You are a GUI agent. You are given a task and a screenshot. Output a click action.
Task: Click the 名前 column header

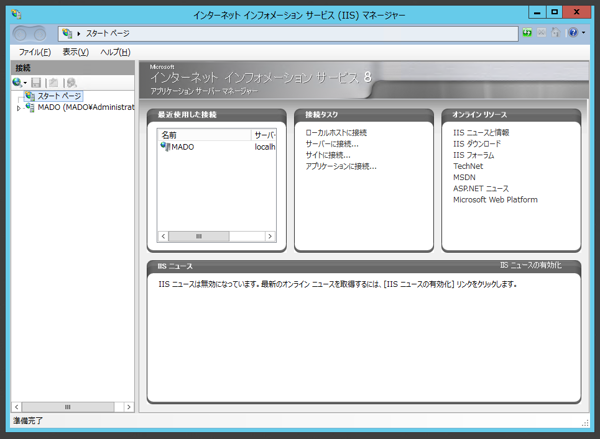click(x=204, y=135)
